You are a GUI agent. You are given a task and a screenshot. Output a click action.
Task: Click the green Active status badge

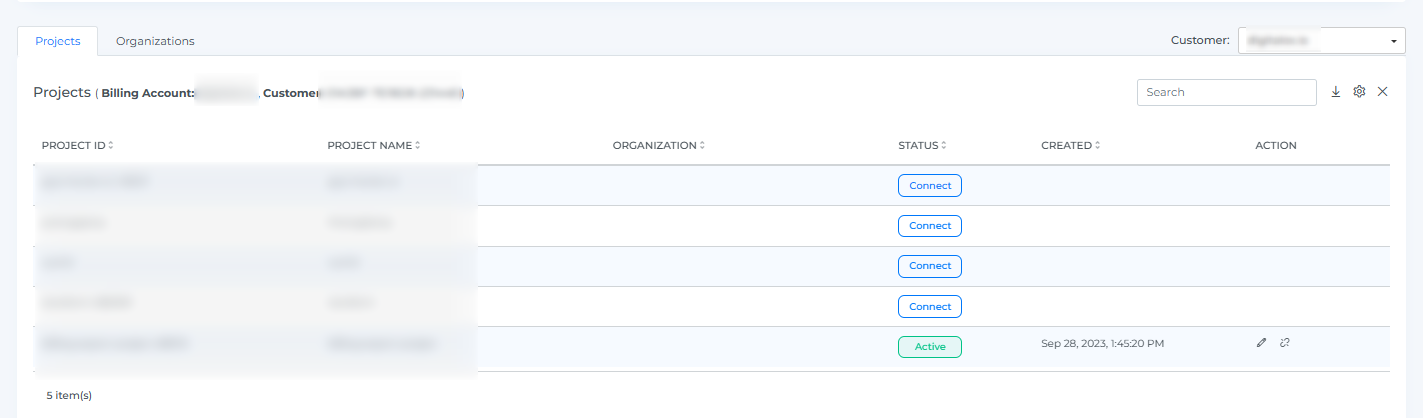[x=930, y=347]
